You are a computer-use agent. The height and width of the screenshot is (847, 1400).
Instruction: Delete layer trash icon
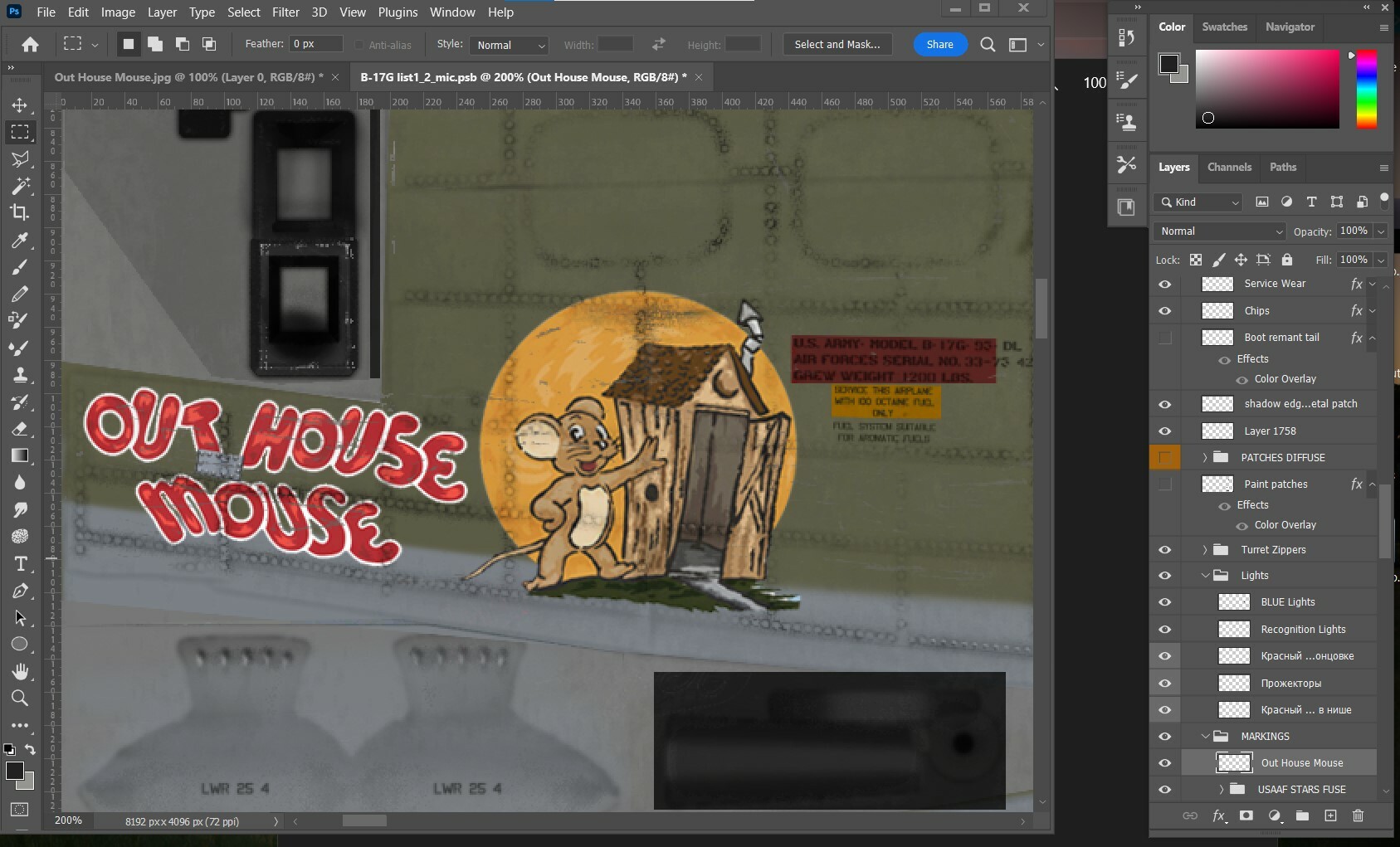[1358, 815]
